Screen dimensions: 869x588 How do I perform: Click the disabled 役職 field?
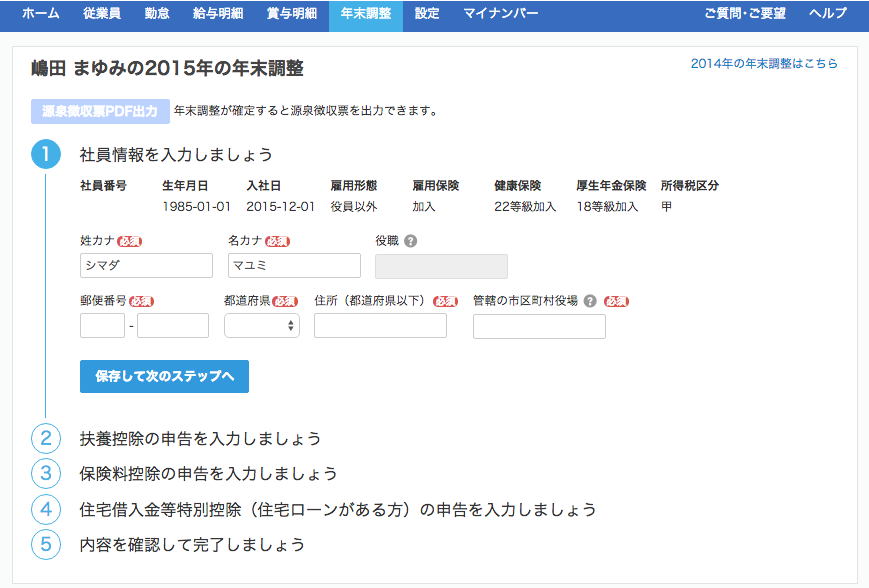(x=441, y=266)
